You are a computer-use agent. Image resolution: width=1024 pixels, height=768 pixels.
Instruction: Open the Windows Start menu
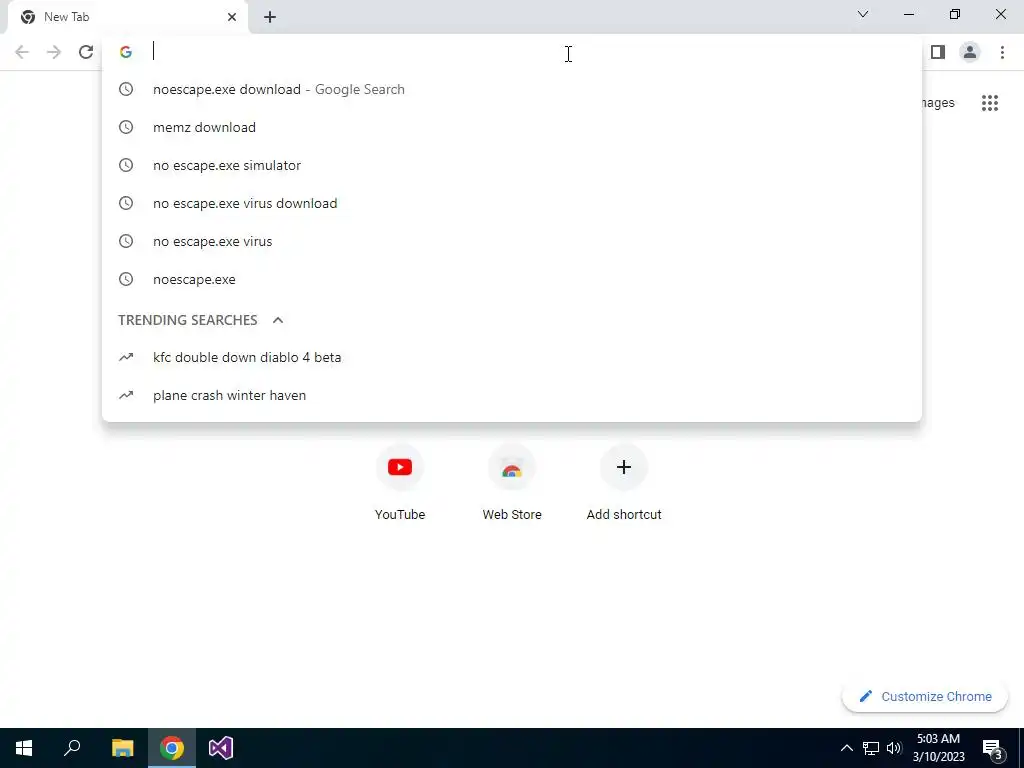pos(24,748)
